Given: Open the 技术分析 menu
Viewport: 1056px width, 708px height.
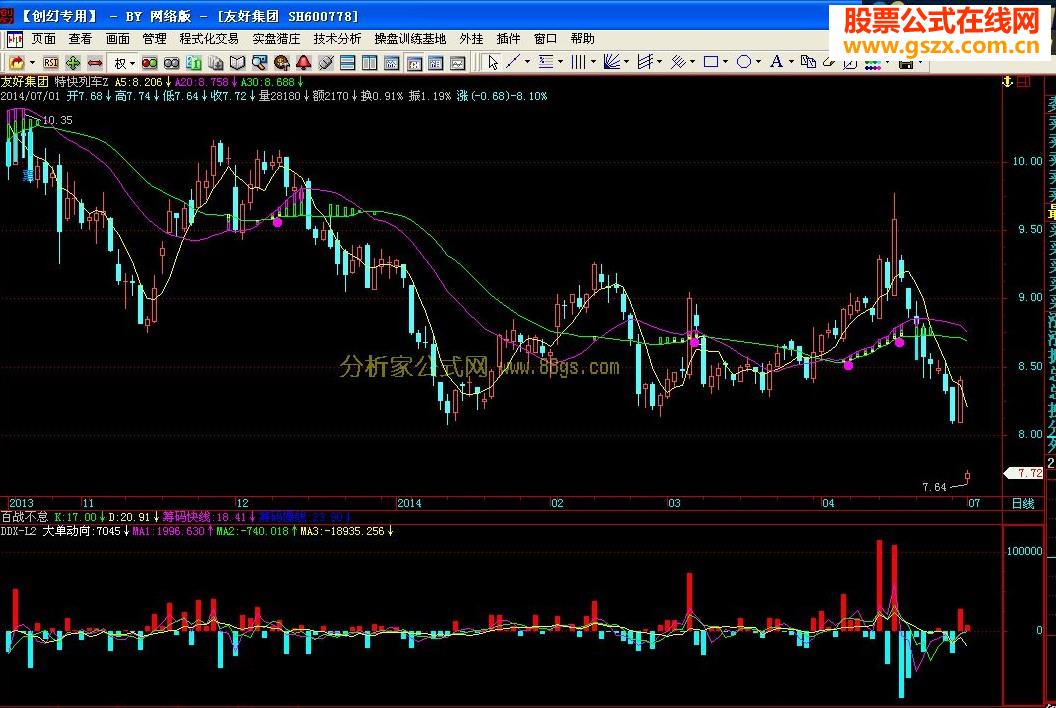Looking at the screenshot, I should tap(337, 39).
